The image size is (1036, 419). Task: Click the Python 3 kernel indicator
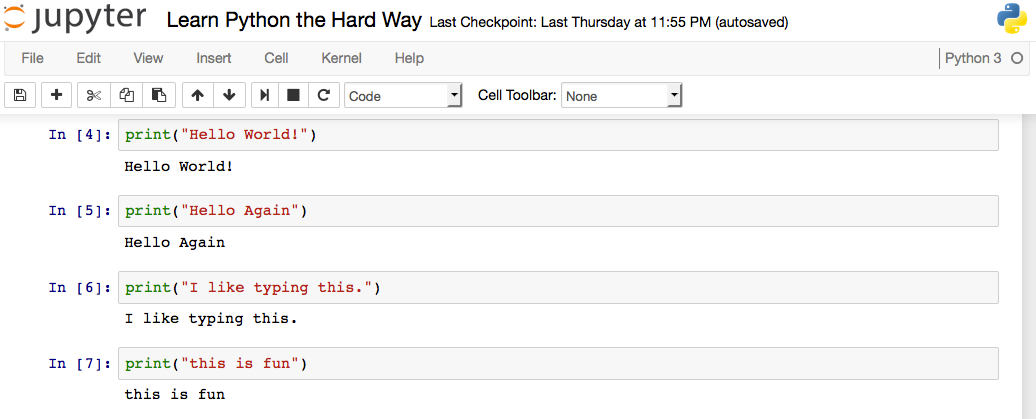(x=973, y=58)
